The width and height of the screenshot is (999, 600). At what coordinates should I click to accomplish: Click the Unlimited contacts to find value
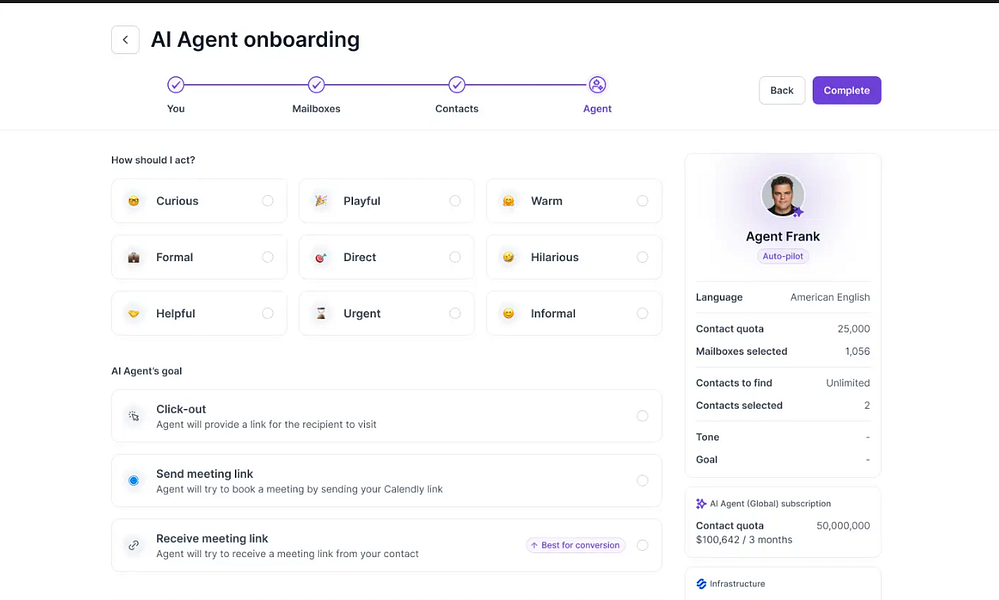click(x=847, y=383)
